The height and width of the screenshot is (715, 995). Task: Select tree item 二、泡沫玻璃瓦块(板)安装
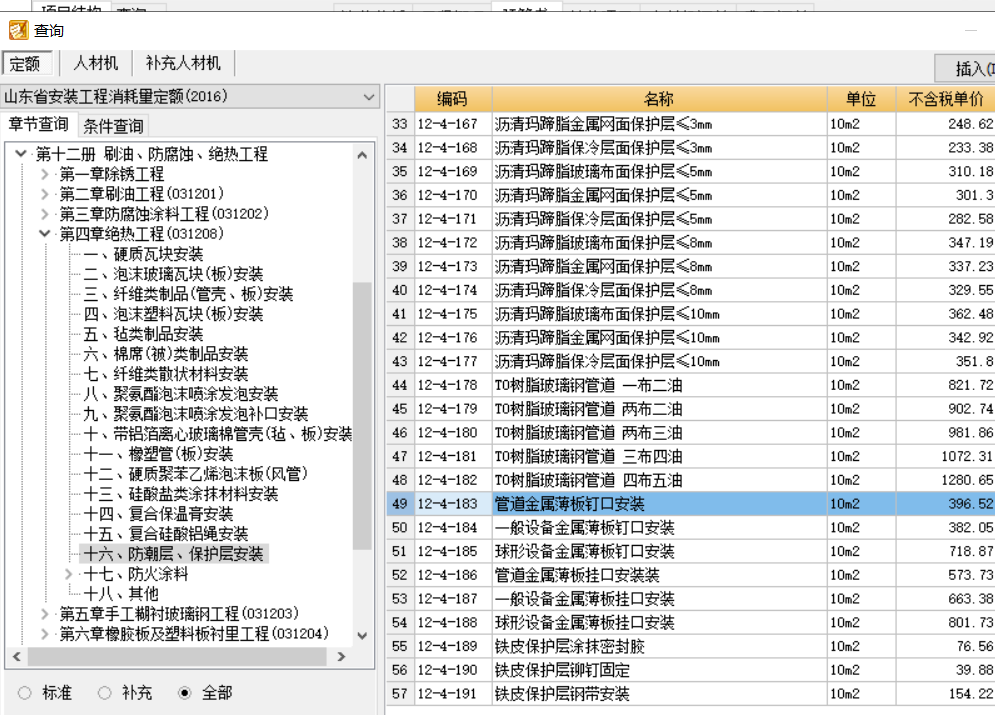pos(173,274)
